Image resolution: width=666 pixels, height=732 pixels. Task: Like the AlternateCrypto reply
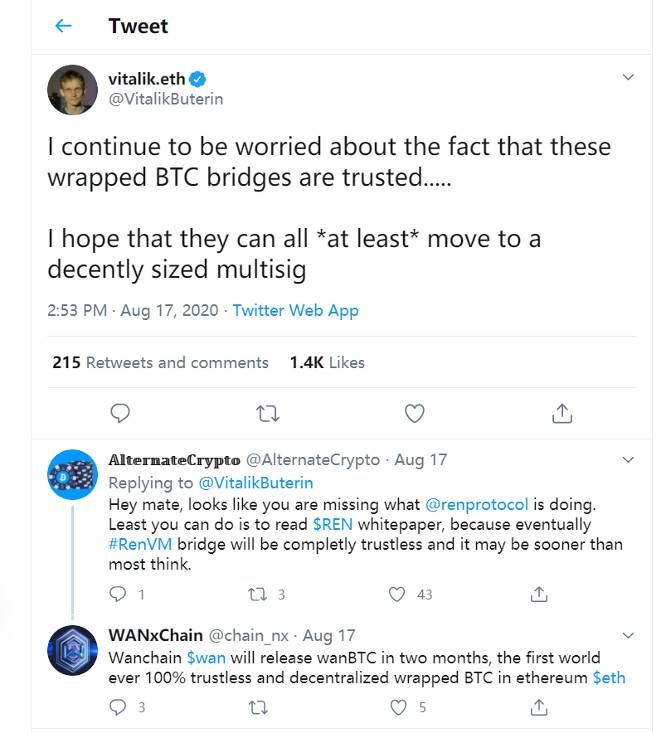(398, 594)
